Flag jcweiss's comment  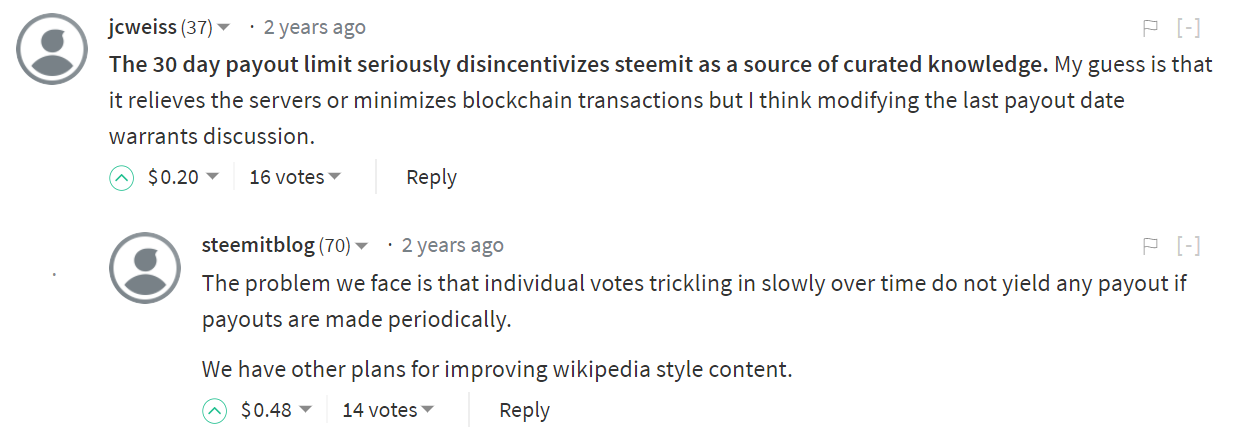click(1151, 27)
